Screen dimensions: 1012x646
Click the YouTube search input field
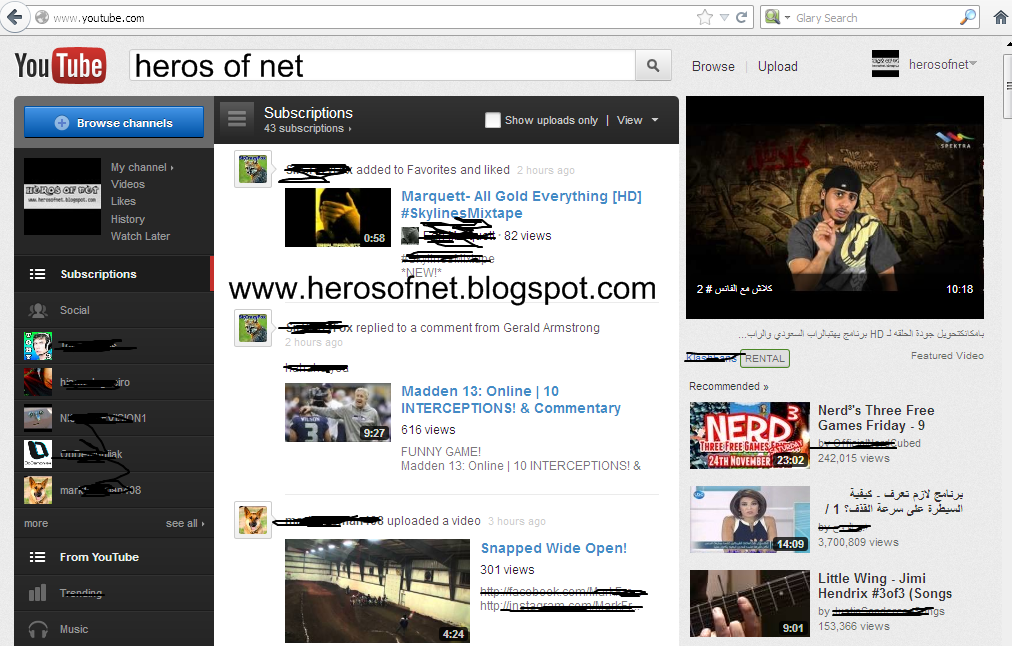click(x=382, y=65)
